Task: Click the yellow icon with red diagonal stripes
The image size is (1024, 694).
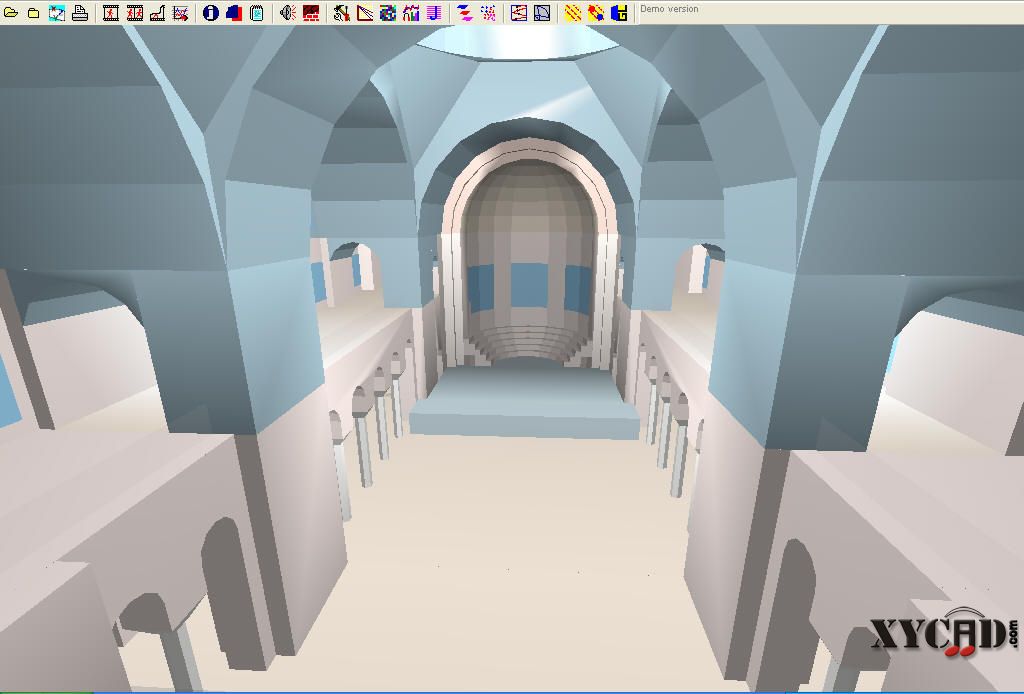Action: pos(573,12)
